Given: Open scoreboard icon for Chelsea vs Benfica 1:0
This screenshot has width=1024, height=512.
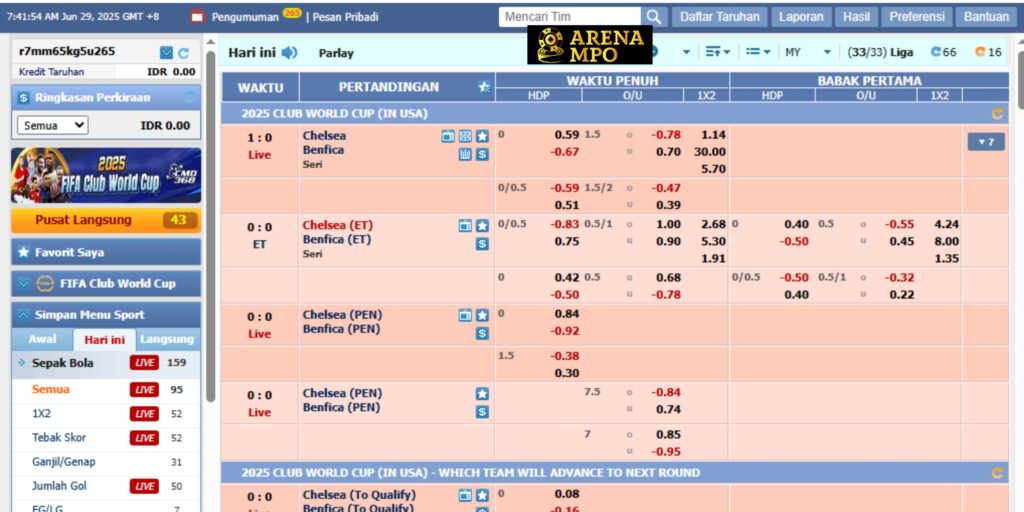Looking at the screenshot, I should click(x=465, y=136).
